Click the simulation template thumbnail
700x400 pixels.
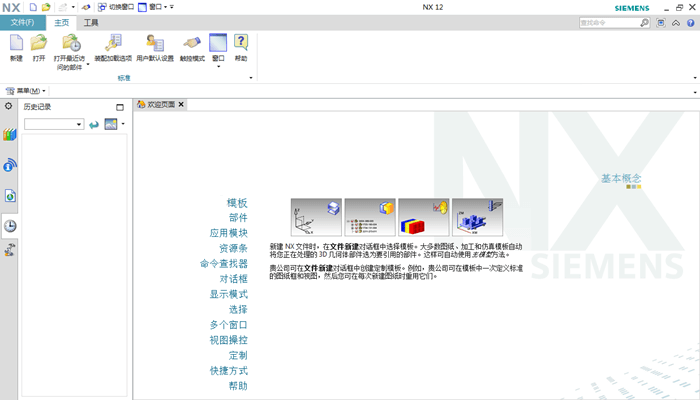tap(424, 217)
